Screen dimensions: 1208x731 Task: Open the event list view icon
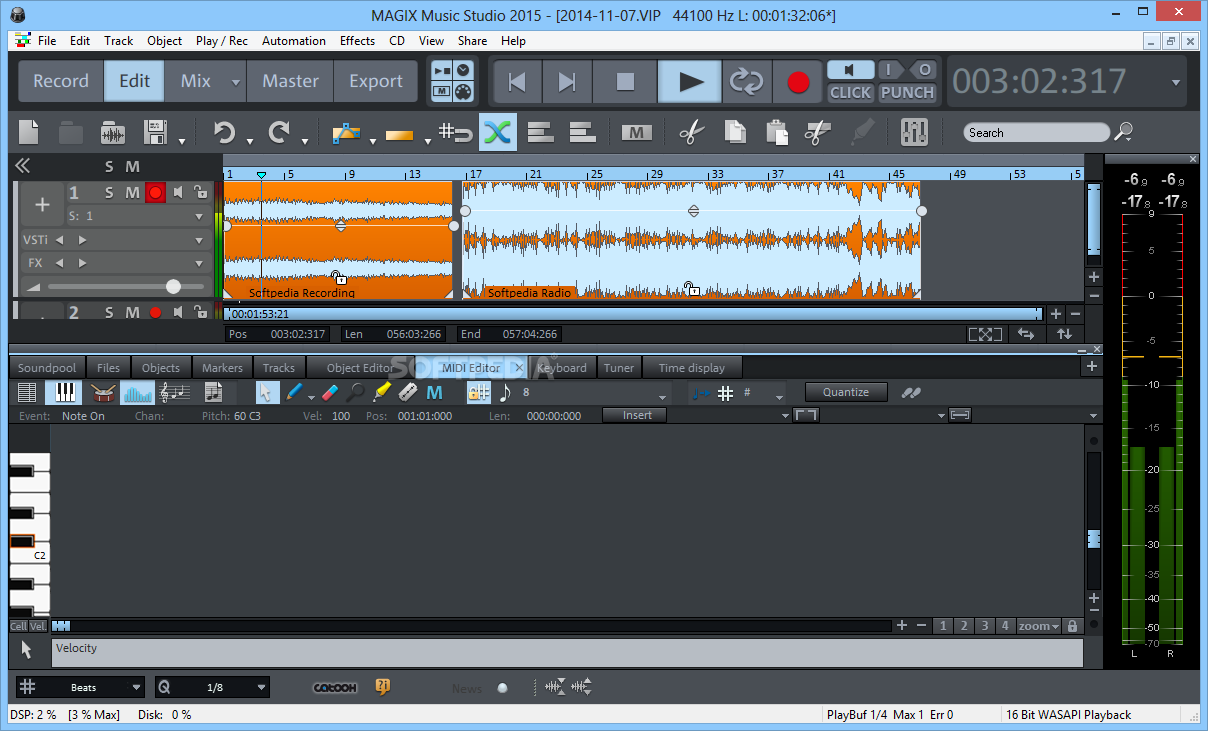[28, 392]
